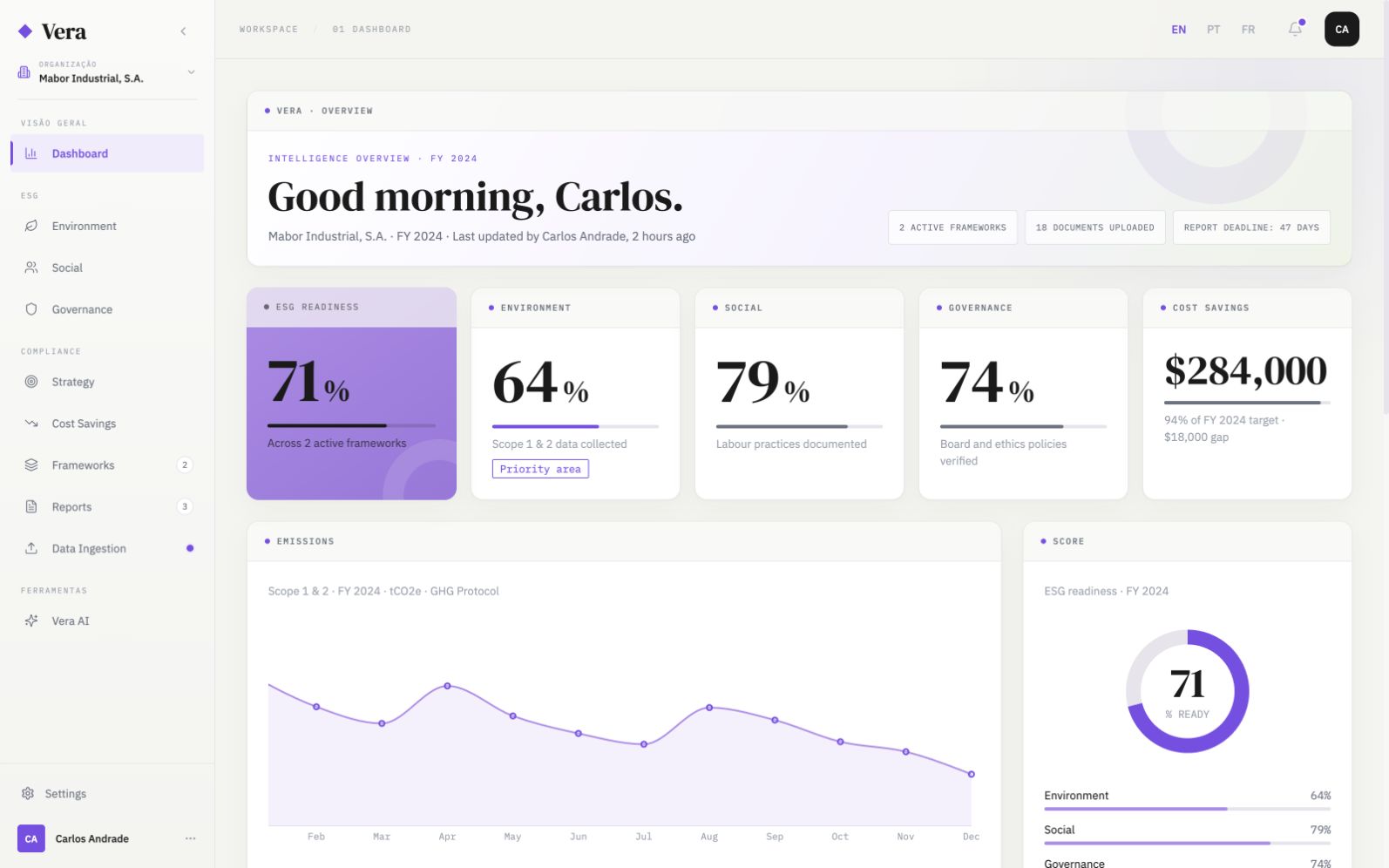Click the Cost Savings progress bar
Image resolution: width=1389 pixels, height=868 pixels.
point(1247,403)
